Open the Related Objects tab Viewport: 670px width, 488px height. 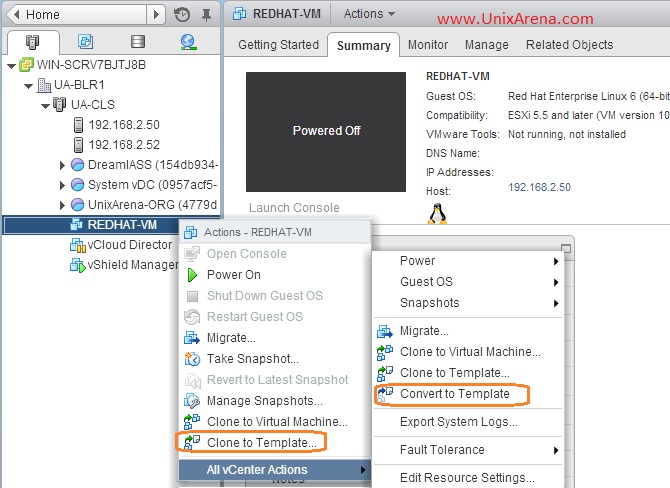(x=570, y=44)
